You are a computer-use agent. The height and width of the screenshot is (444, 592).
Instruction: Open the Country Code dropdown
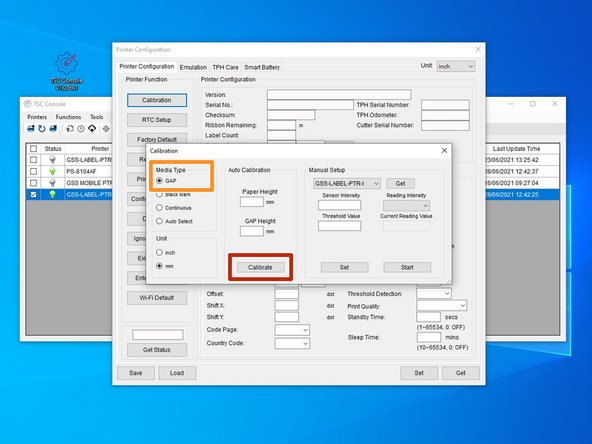[292, 344]
